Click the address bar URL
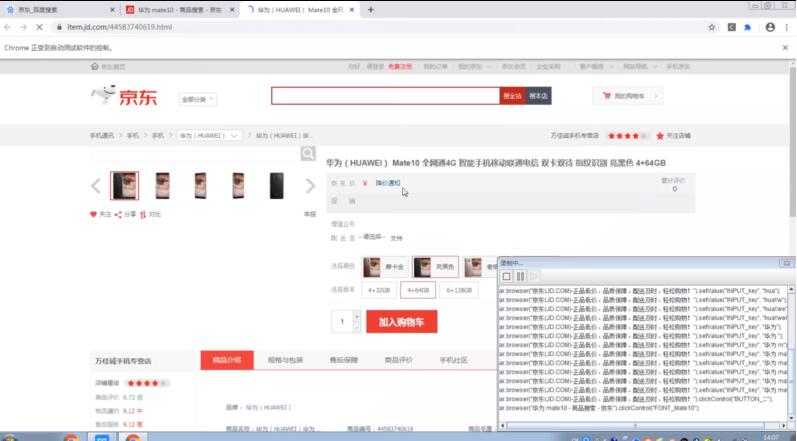The width and height of the screenshot is (797, 441). click(x=119, y=27)
